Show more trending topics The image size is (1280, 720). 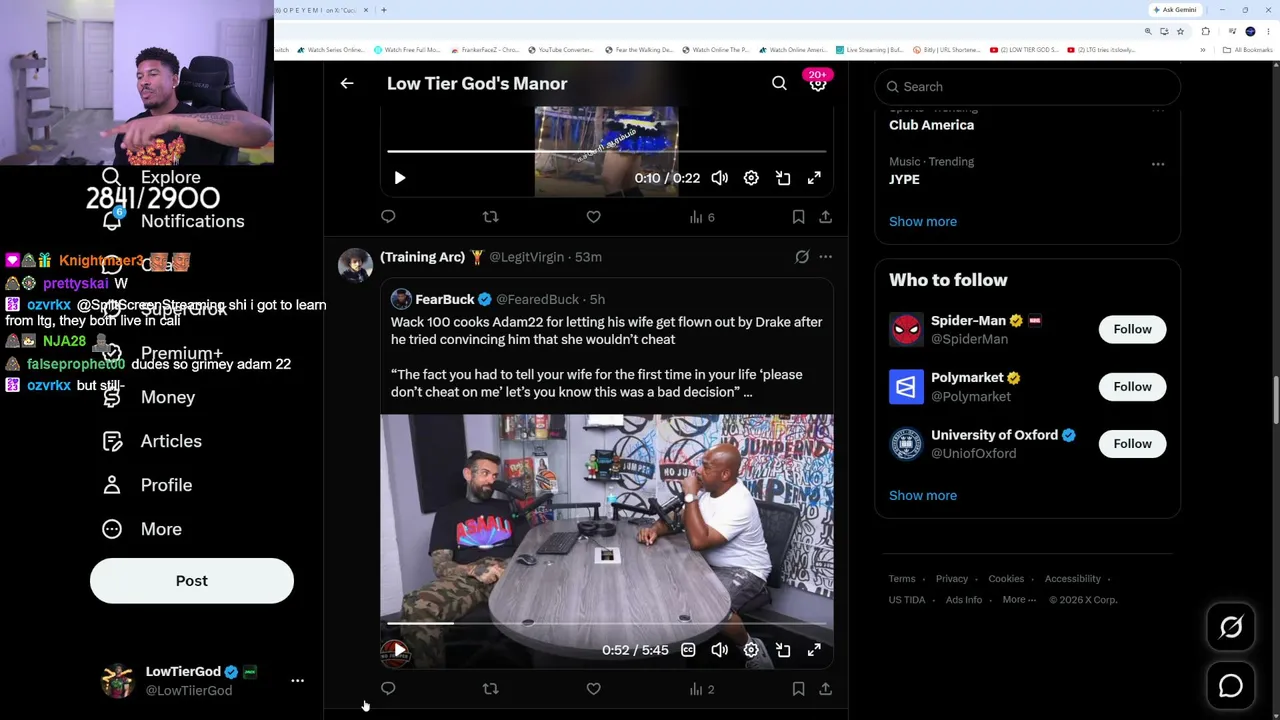[923, 221]
